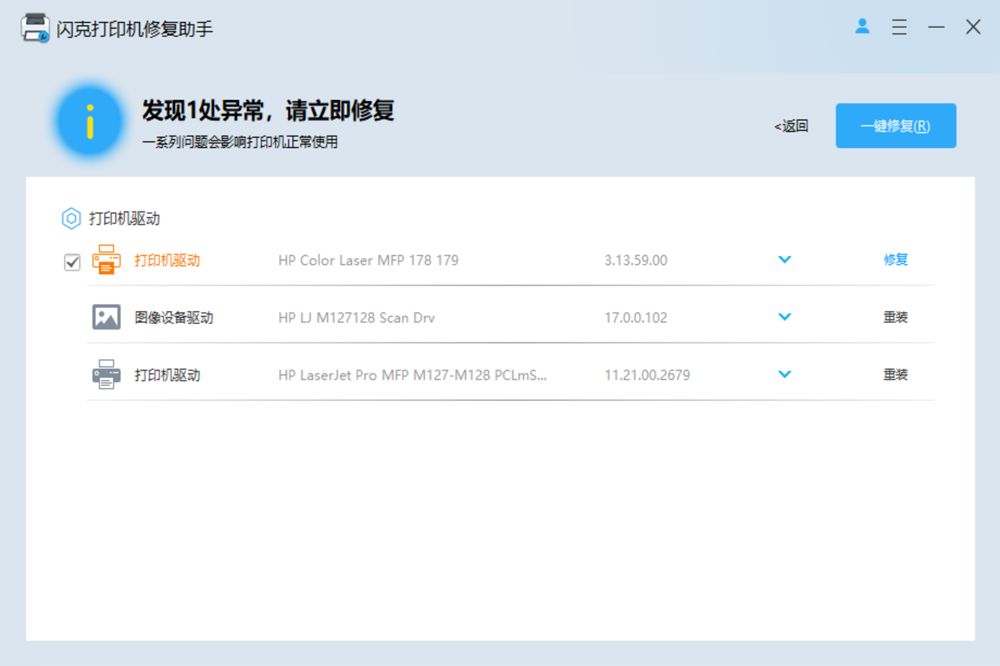
Task: Click the hexagon icon beside 打印机驱动 section header
Action: [71, 218]
